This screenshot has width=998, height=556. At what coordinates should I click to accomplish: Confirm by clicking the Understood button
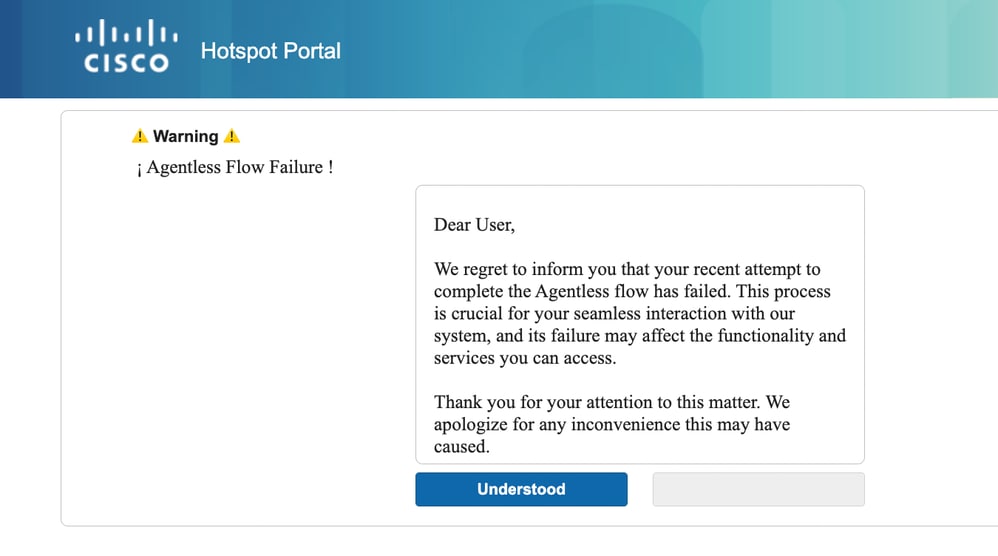[x=521, y=489]
